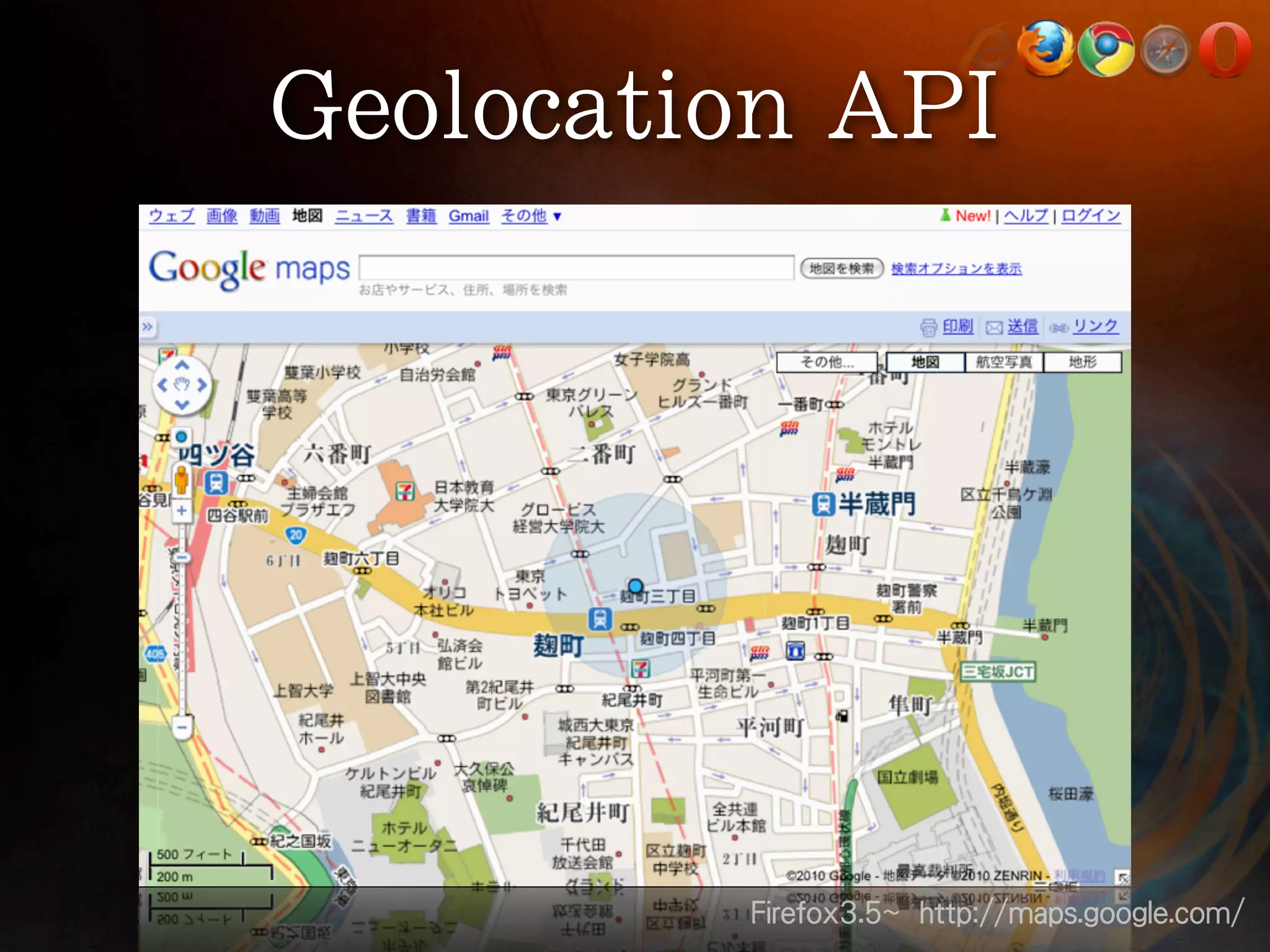Pan the map up with arrow
This screenshot has width=1270, height=952.
tap(182, 365)
